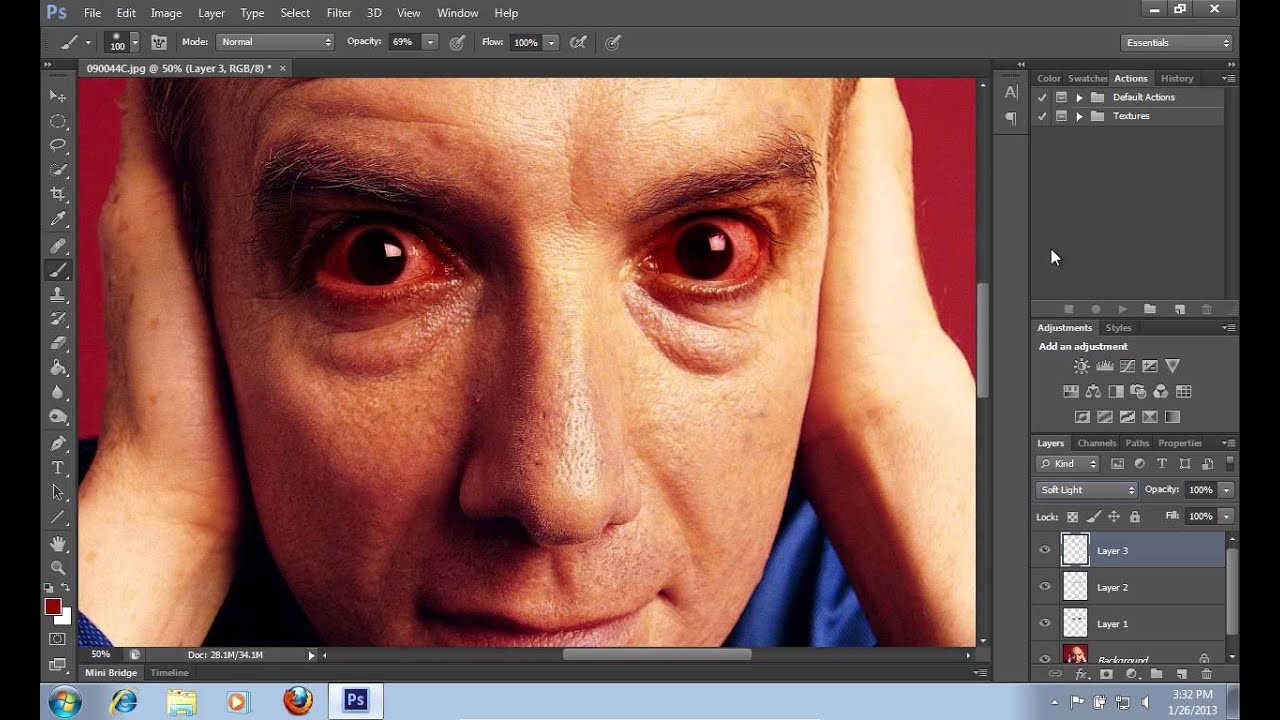
Task: Add a Vibrance adjustment
Action: coord(1173,366)
